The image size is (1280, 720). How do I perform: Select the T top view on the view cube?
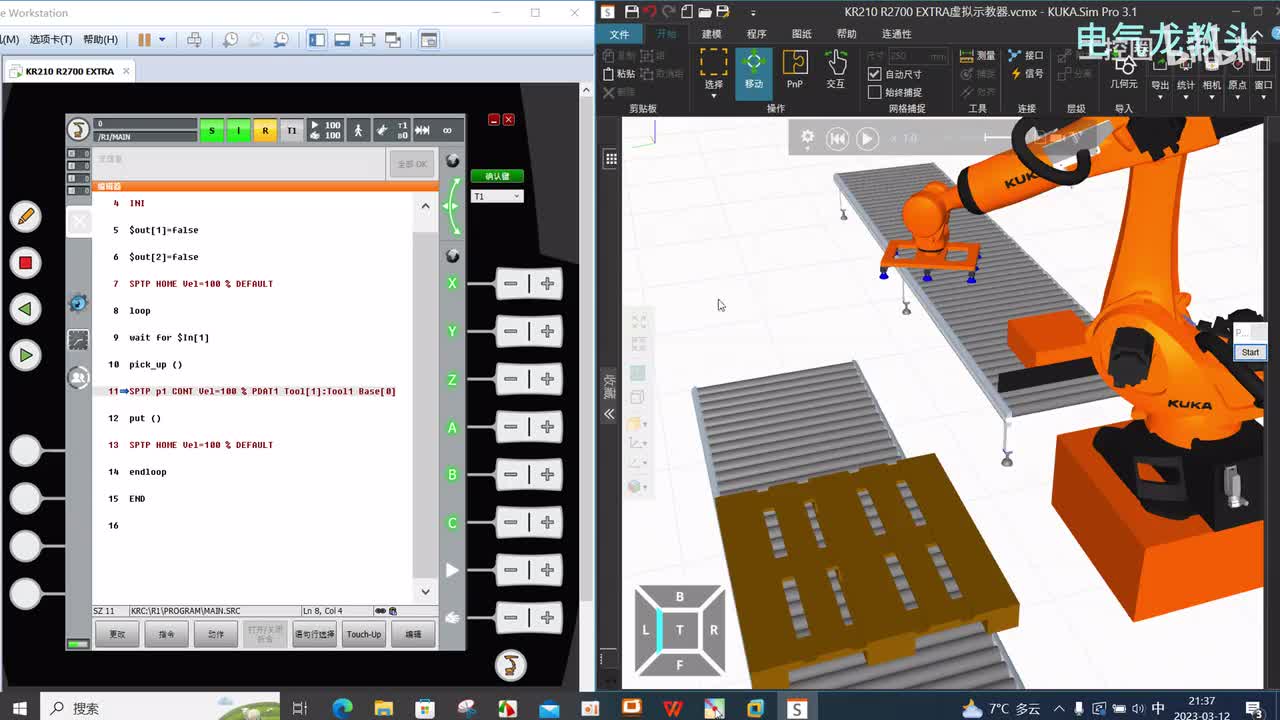click(680, 630)
